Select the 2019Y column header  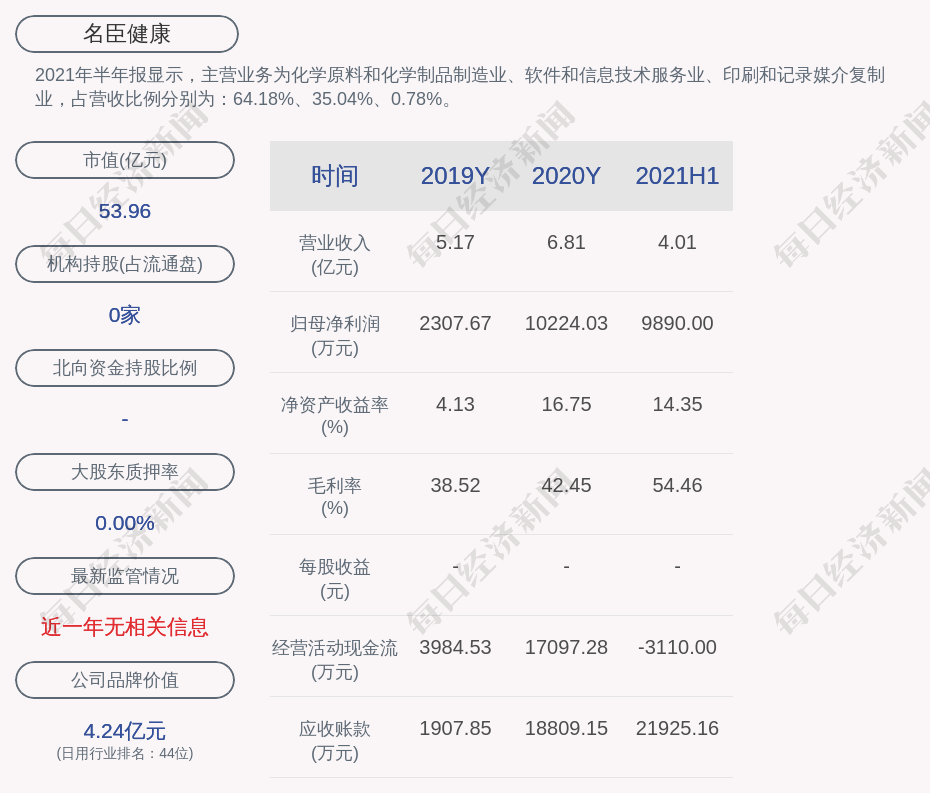coord(455,176)
